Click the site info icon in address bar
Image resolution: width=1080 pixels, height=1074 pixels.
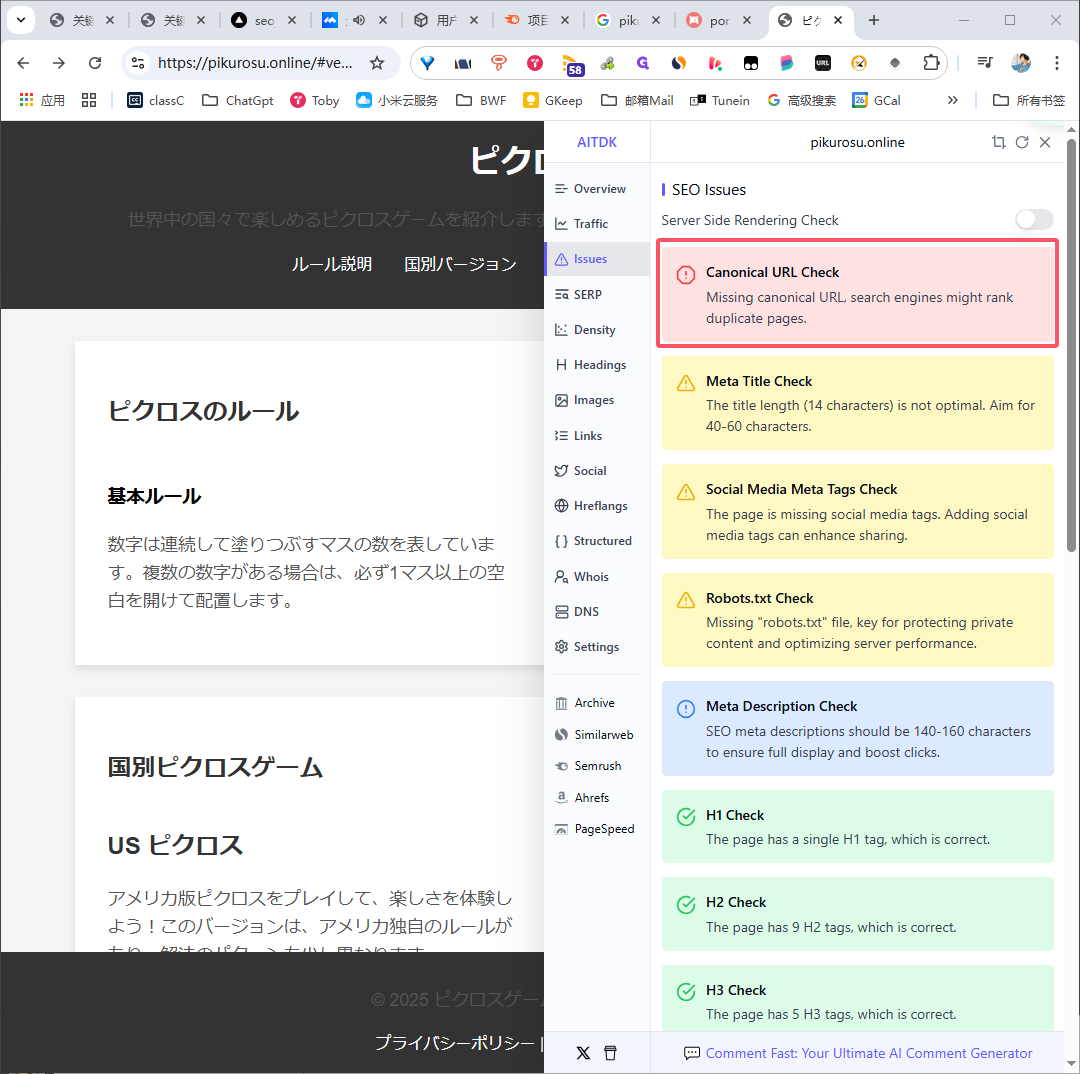tap(138, 63)
